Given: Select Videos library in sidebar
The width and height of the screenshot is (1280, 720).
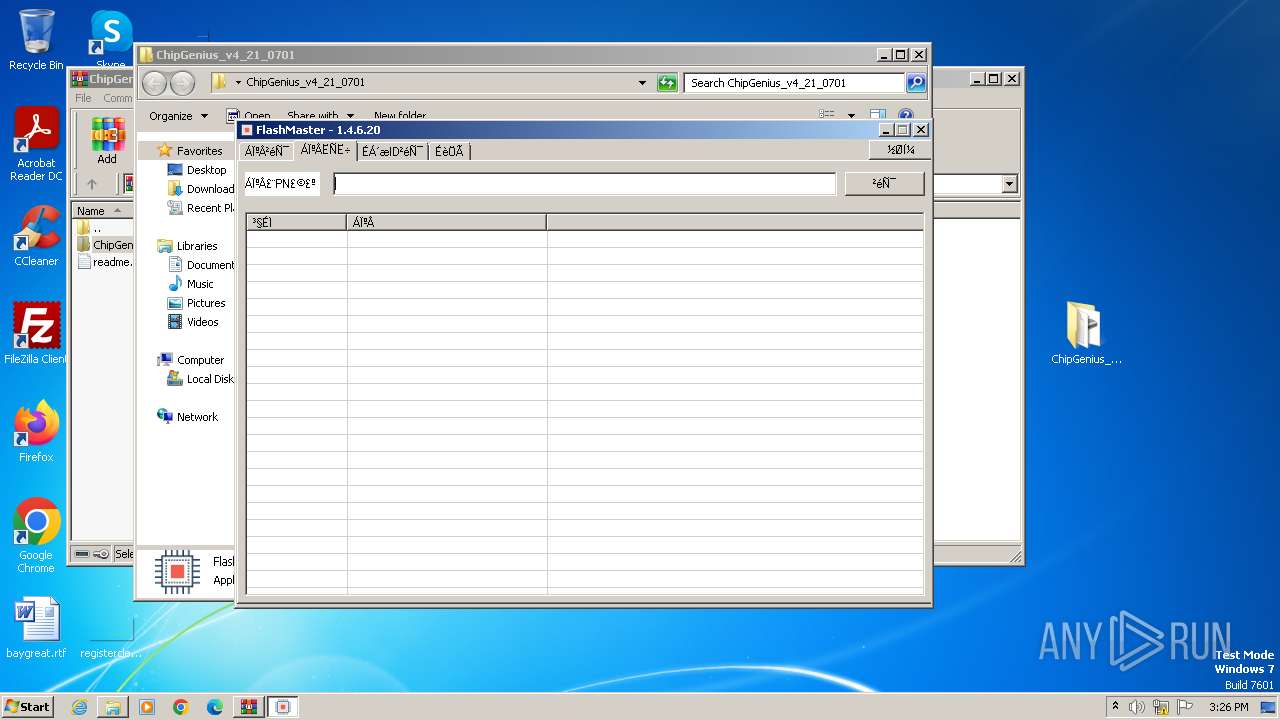Looking at the screenshot, I should click(x=193, y=322).
